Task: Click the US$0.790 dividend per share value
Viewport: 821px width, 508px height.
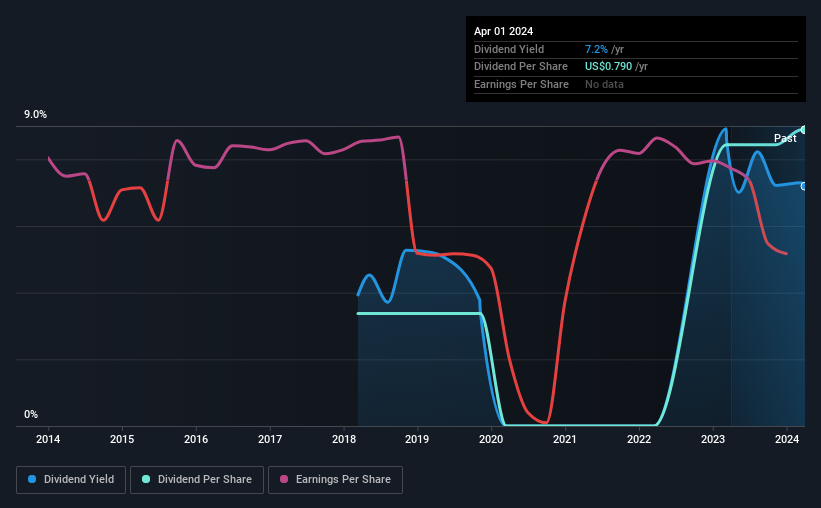Action: (608, 67)
